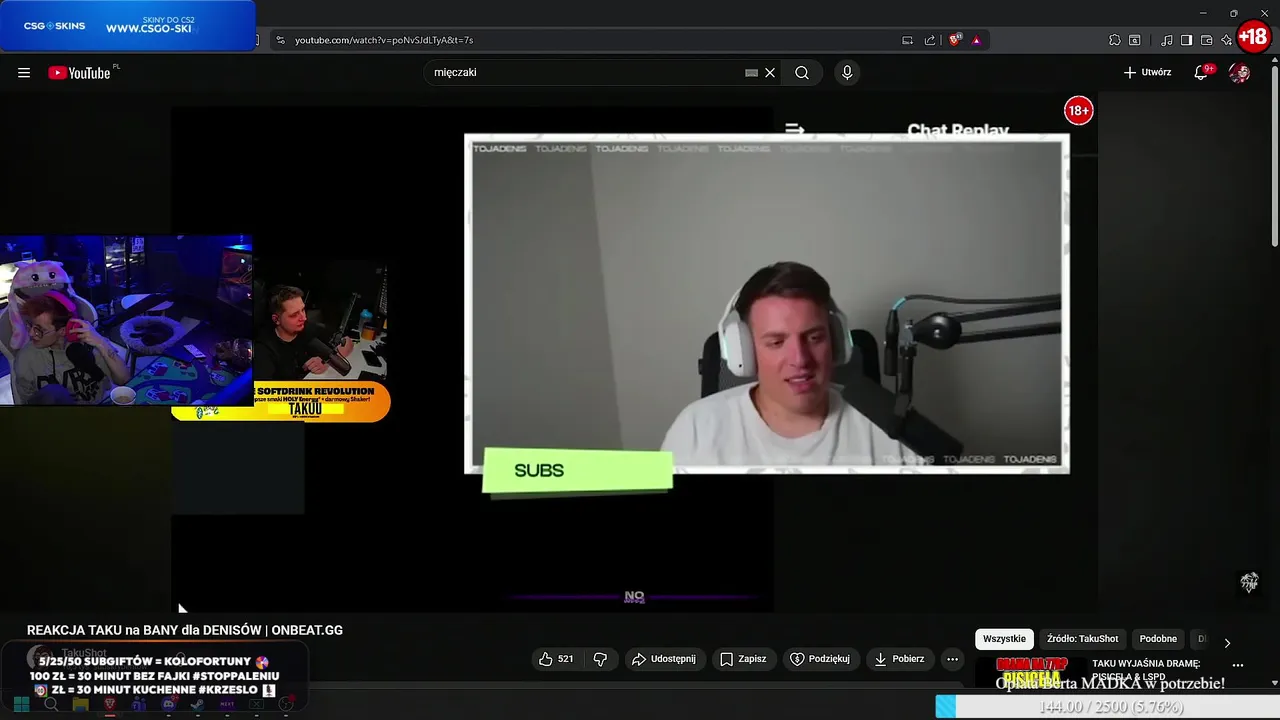Click the install/cast screen icon in address bar

tap(907, 40)
